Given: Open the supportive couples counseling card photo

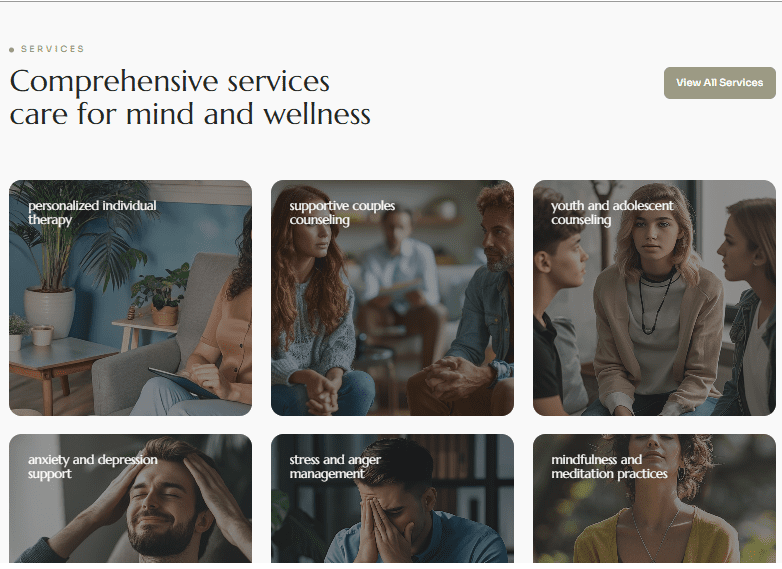Looking at the screenshot, I should pos(392,298).
